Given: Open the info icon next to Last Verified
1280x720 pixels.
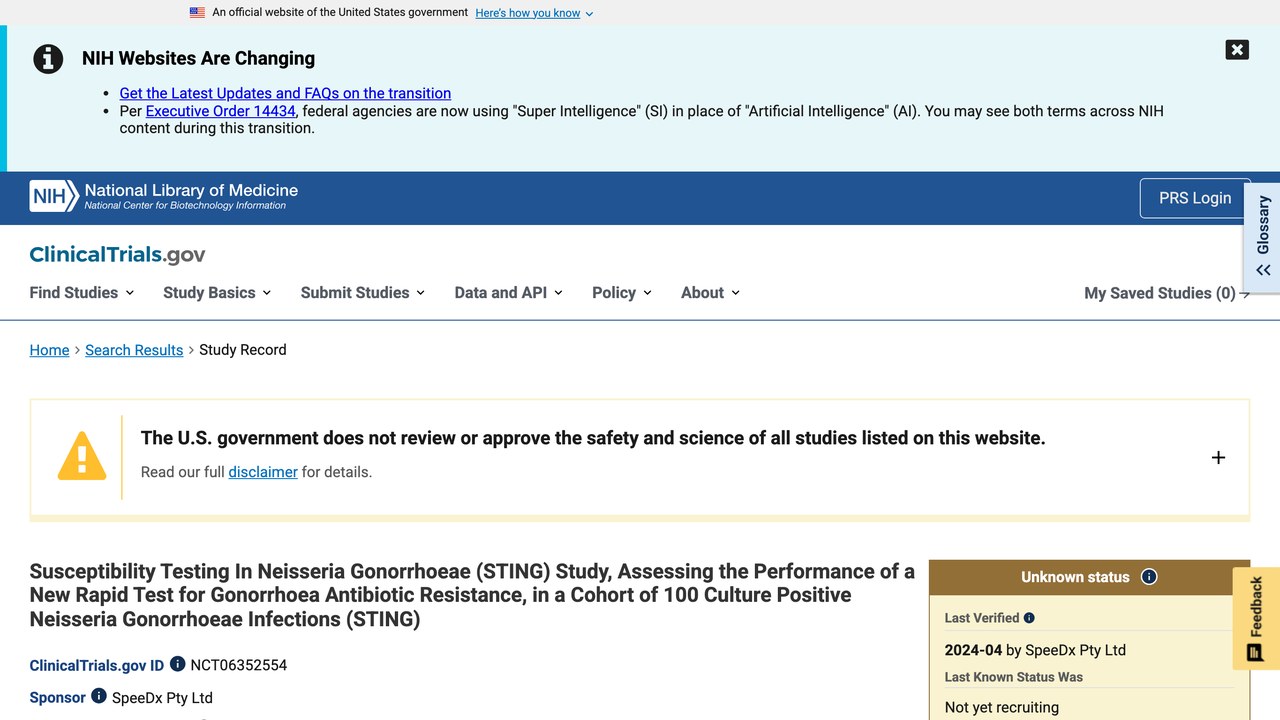Looking at the screenshot, I should click(x=1029, y=618).
